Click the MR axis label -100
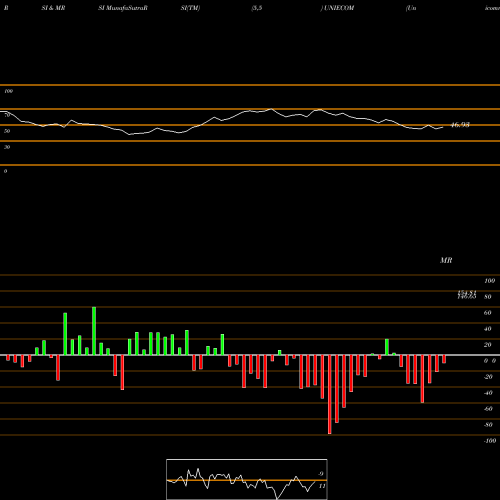 490,441
